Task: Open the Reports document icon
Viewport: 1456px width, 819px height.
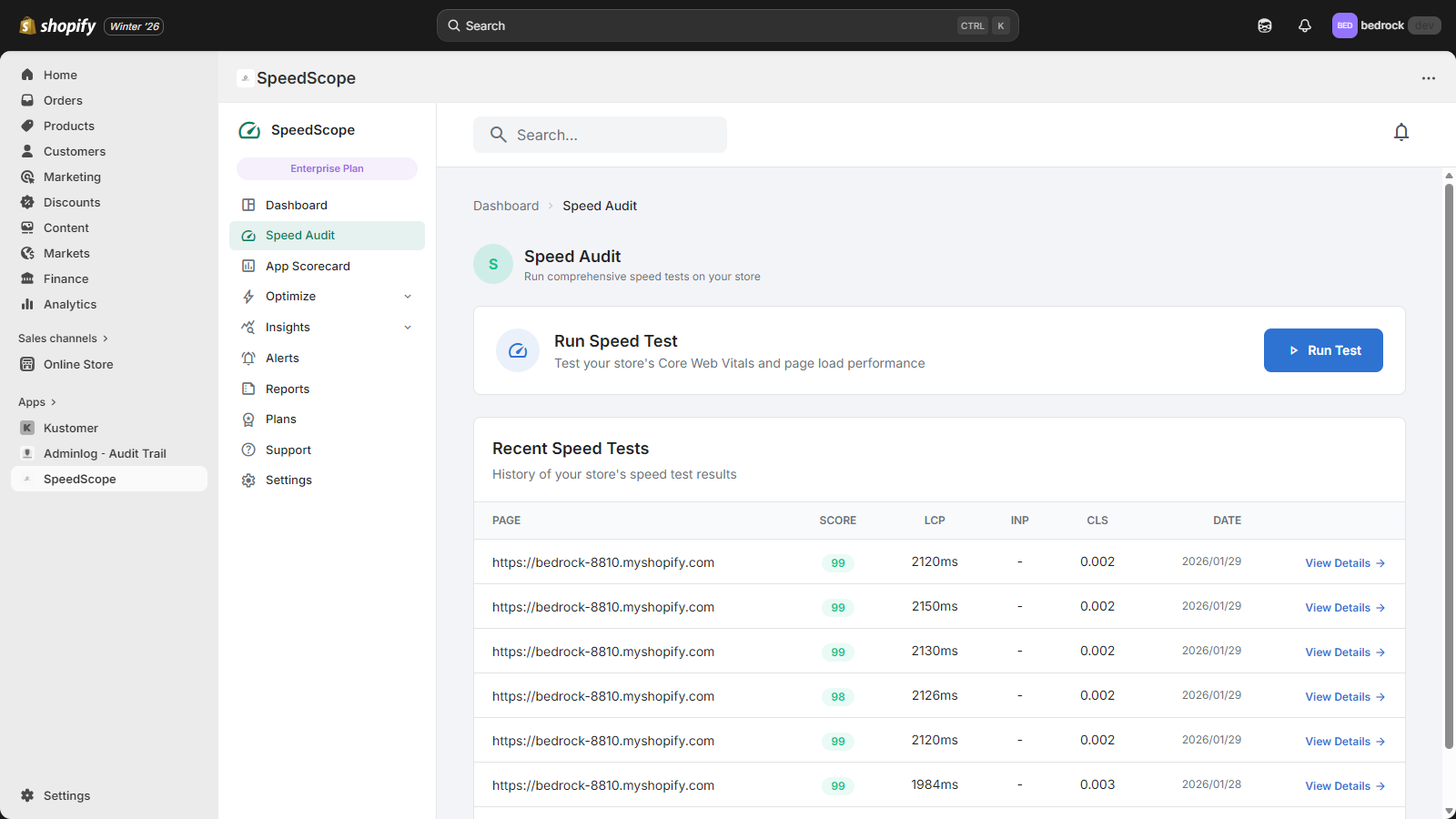Action: tap(248, 389)
